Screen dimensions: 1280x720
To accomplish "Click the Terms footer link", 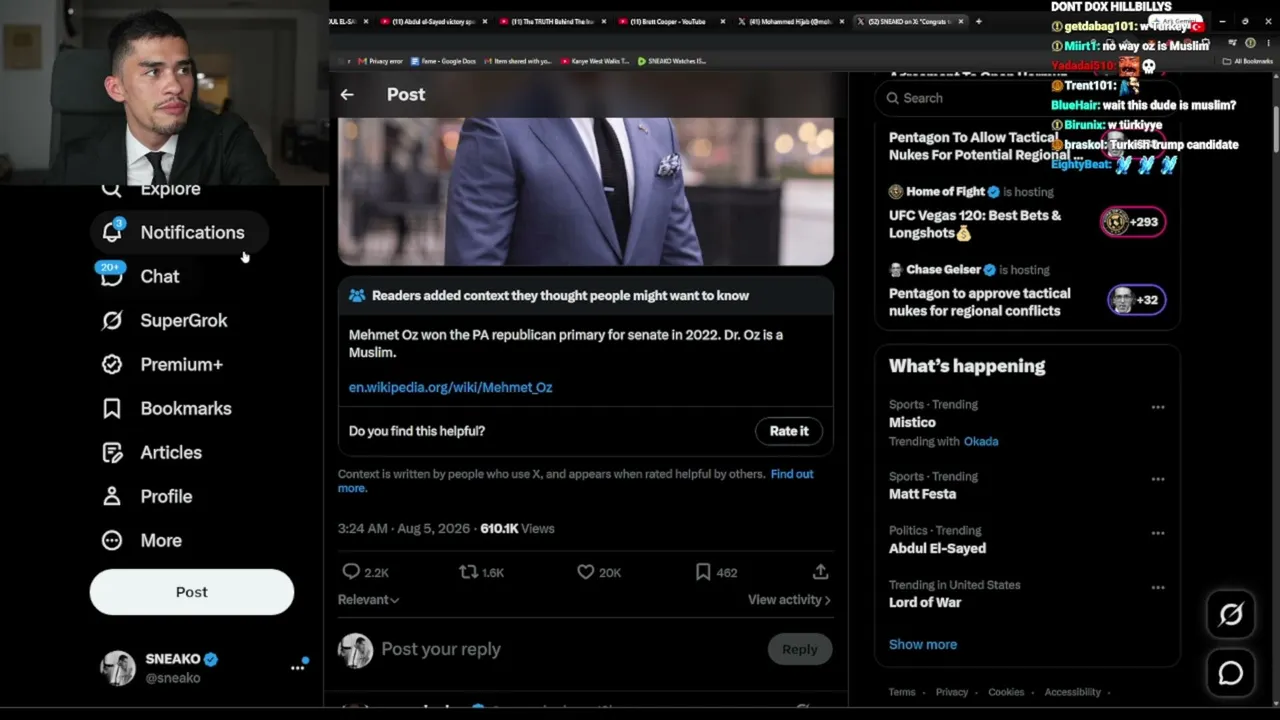I will (902, 692).
